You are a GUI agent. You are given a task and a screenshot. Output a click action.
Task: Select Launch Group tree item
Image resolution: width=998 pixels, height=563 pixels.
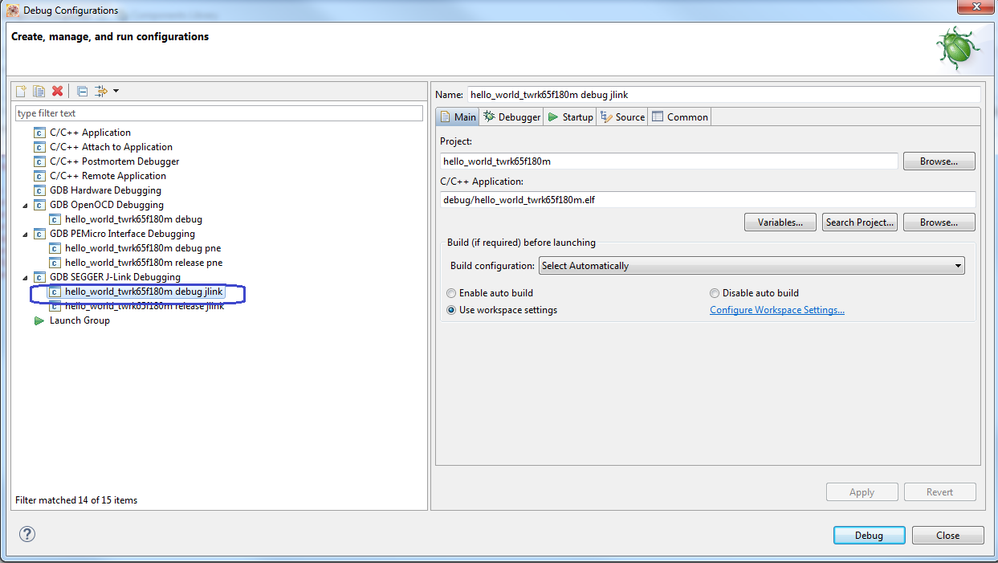click(x=80, y=321)
